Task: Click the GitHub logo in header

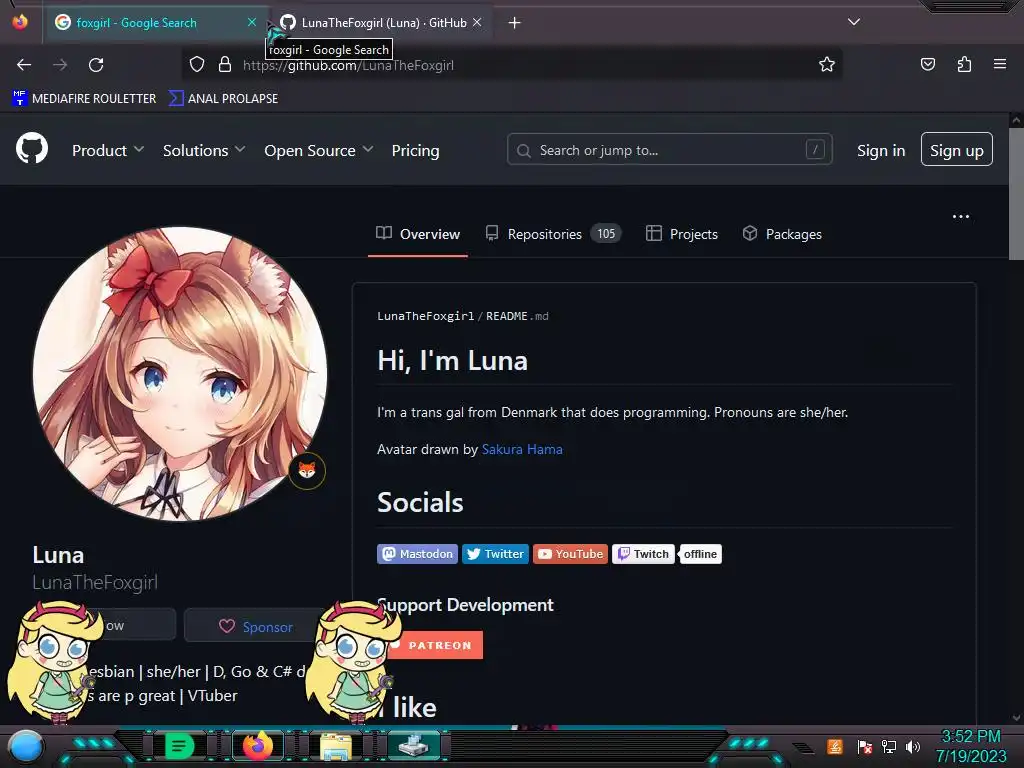Action: click(32, 148)
